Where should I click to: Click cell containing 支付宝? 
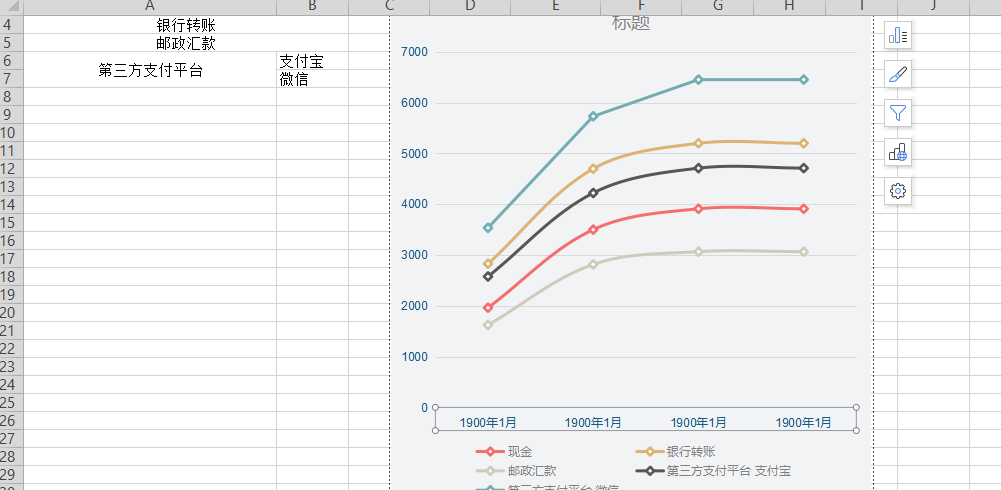coord(312,61)
